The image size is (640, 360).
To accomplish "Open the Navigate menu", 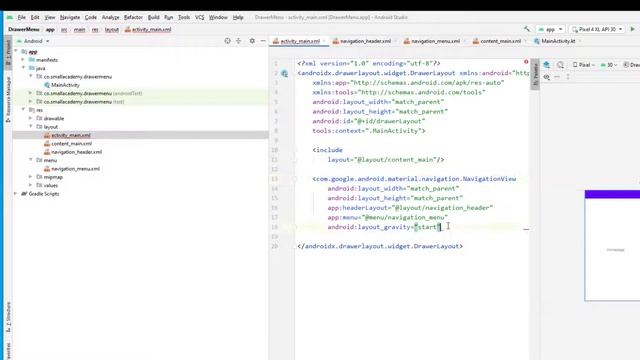I will pyautogui.click(x=70, y=17).
